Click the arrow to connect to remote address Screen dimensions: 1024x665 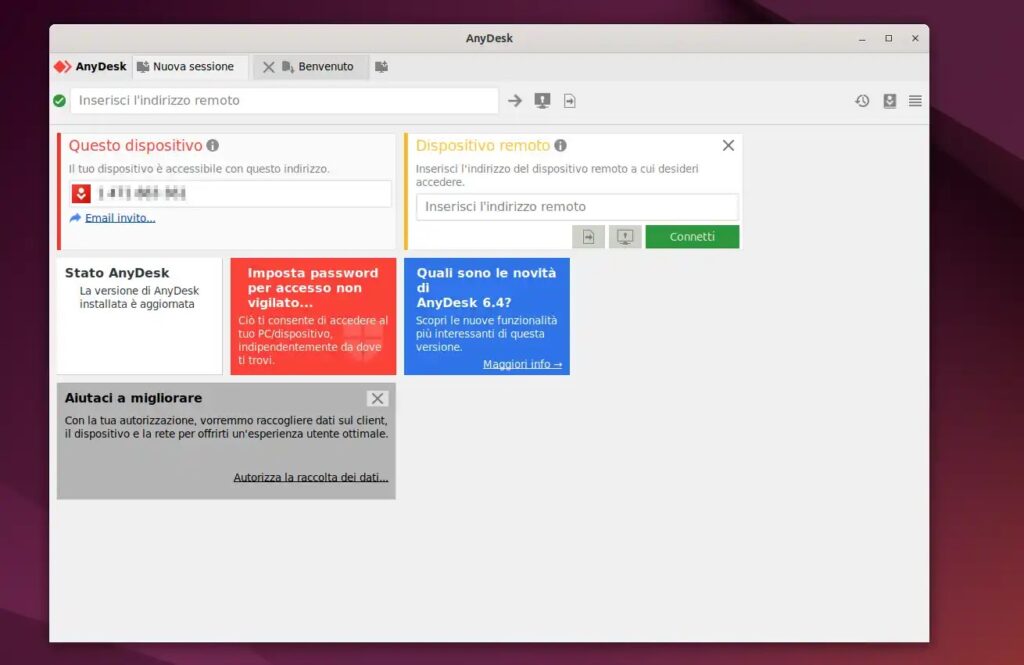pyautogui.click(x=514, y=100)
